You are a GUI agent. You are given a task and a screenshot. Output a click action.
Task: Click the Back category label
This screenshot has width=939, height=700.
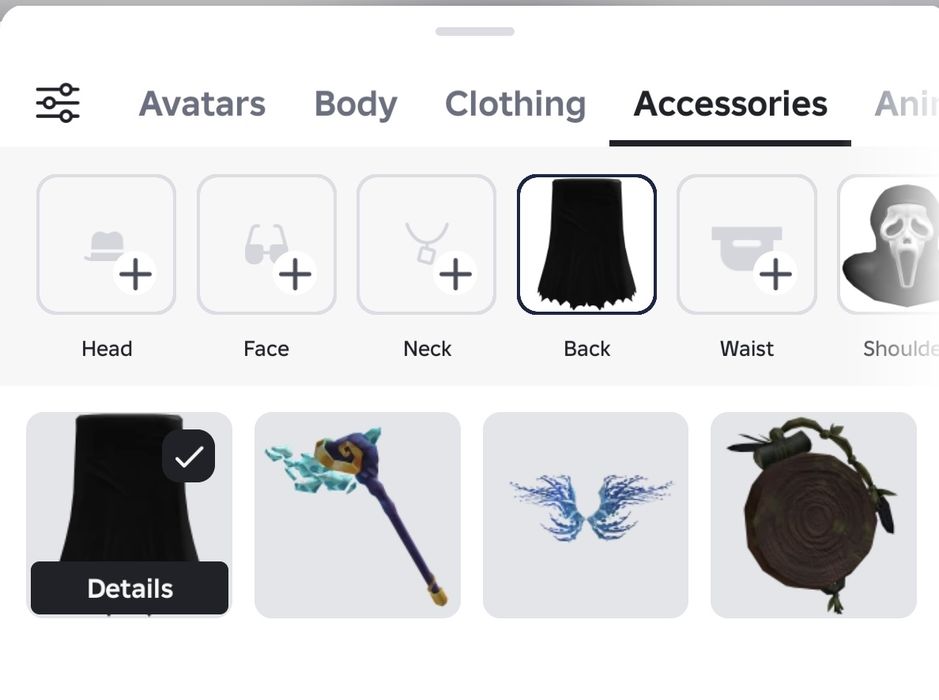(587, 349)
